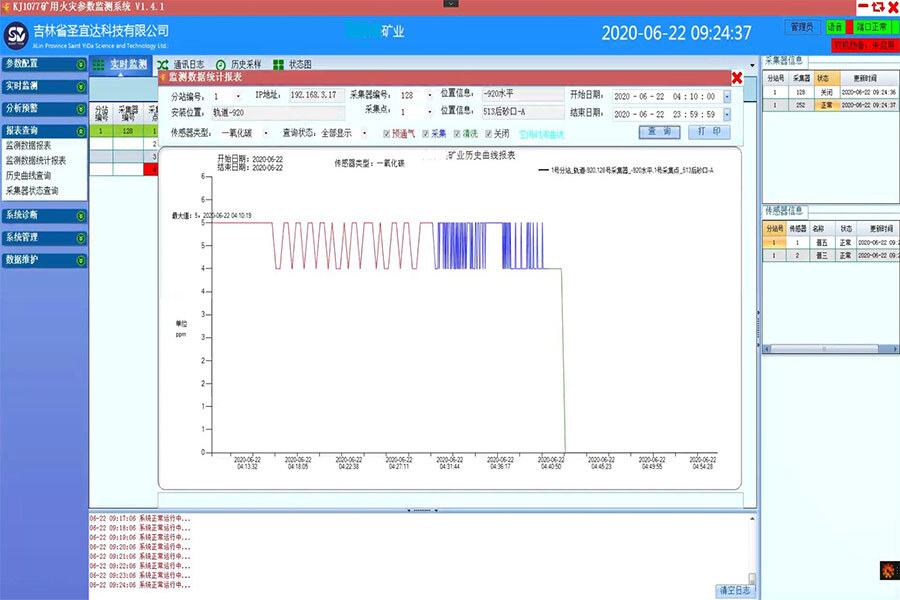Click the 实时监测 grid icon tab
This screenshot has width=900, height=600.
(x=99, y=65)
